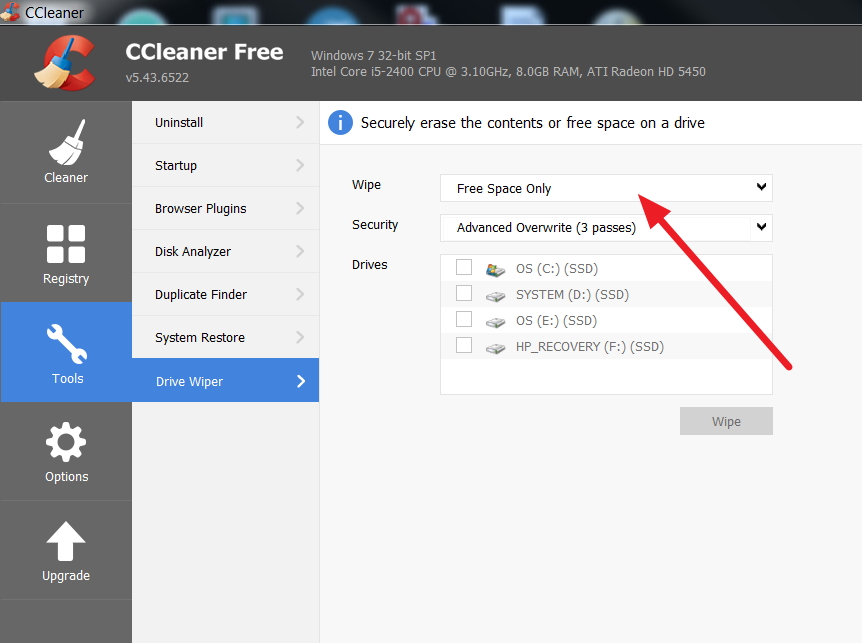Open the Browser Plugins tool
The height and width of the screenshot is (643, 862).
225,208
